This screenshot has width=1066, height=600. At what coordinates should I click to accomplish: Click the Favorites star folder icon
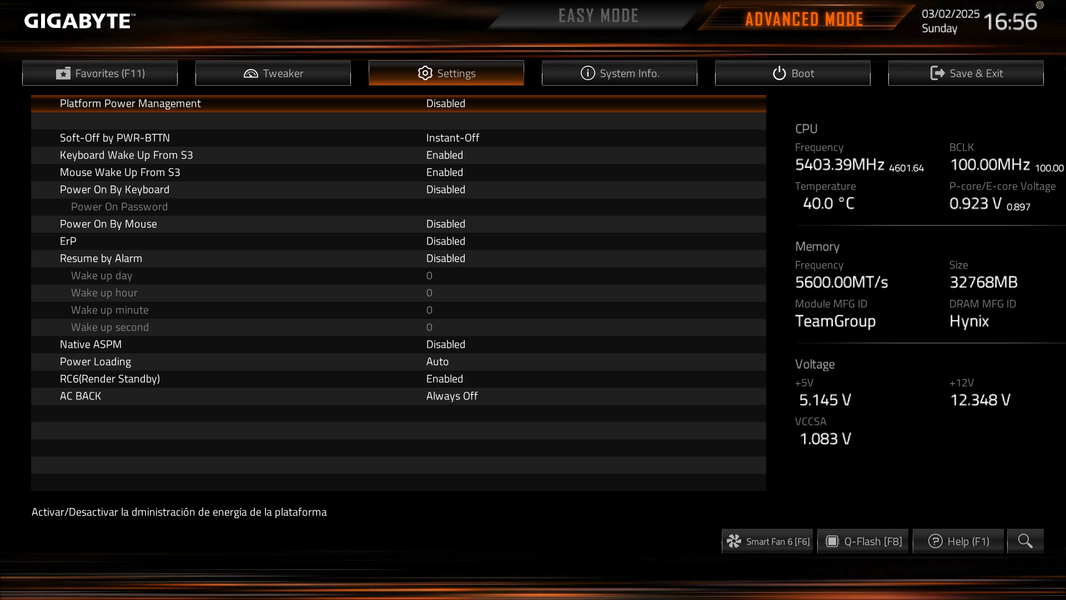pyautogui.click(x=63, y=73)
